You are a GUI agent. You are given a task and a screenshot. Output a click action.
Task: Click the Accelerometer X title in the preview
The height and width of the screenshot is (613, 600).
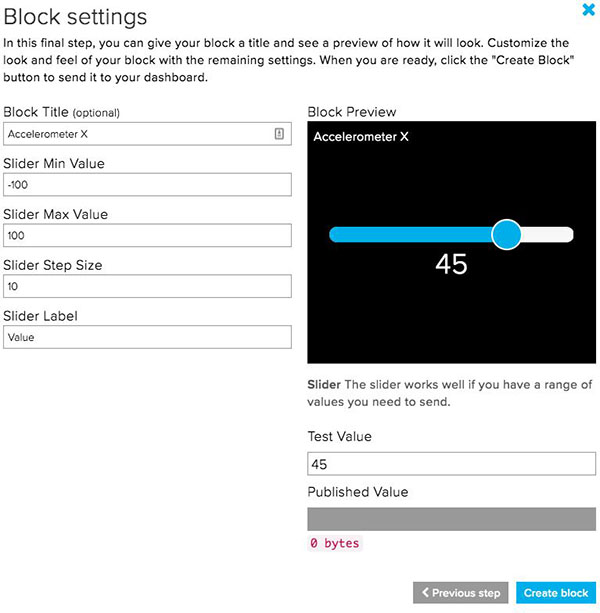(361, 137)
